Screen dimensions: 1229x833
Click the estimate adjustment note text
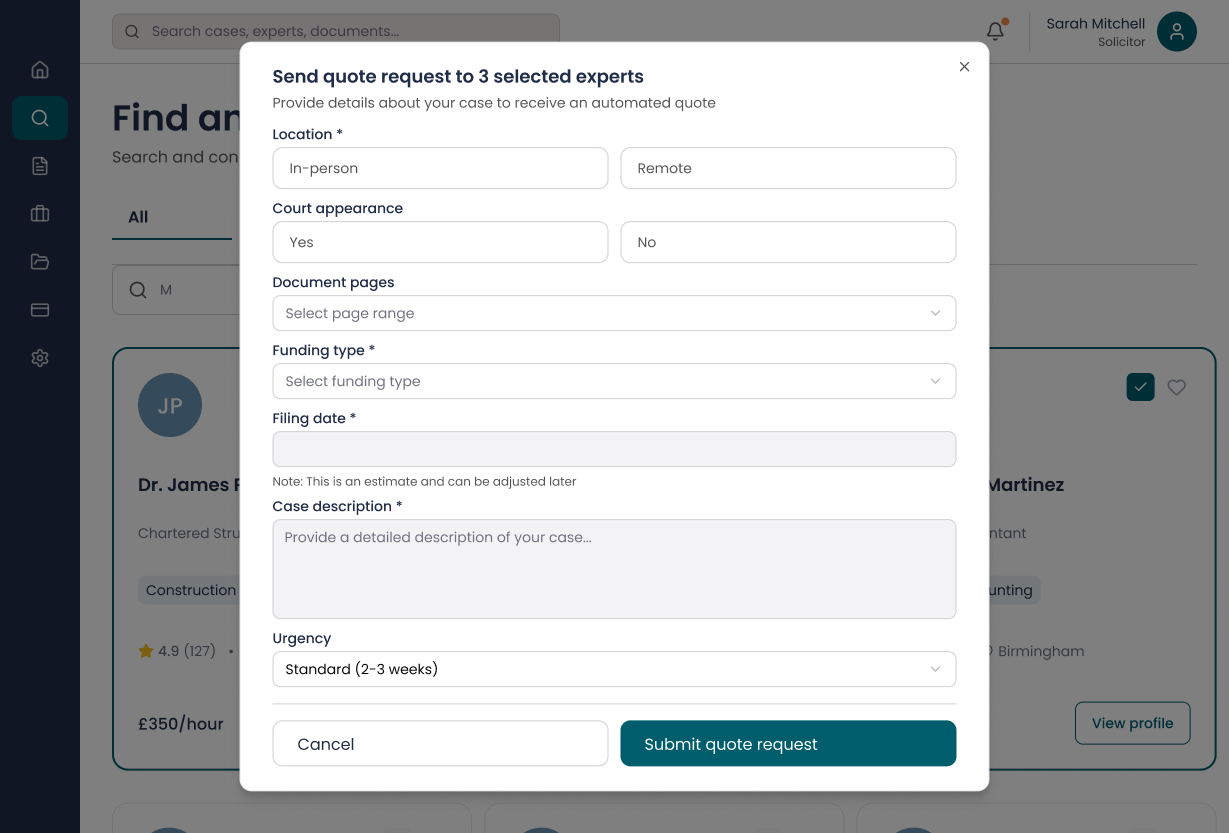pos(424,481)
